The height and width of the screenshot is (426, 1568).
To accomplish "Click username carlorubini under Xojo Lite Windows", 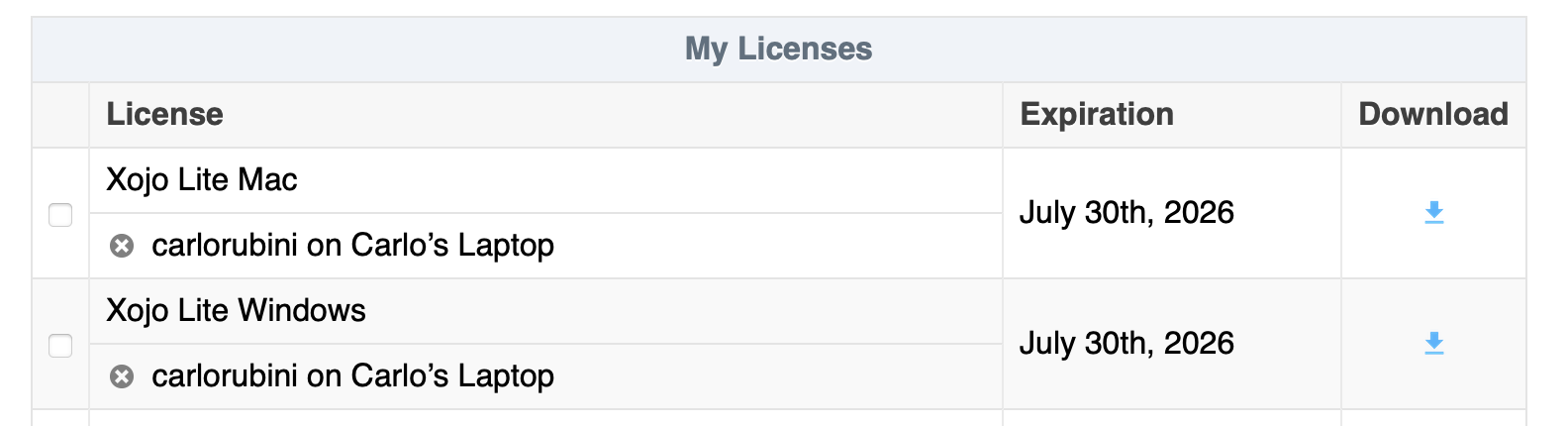I will [x=225, y=376].
